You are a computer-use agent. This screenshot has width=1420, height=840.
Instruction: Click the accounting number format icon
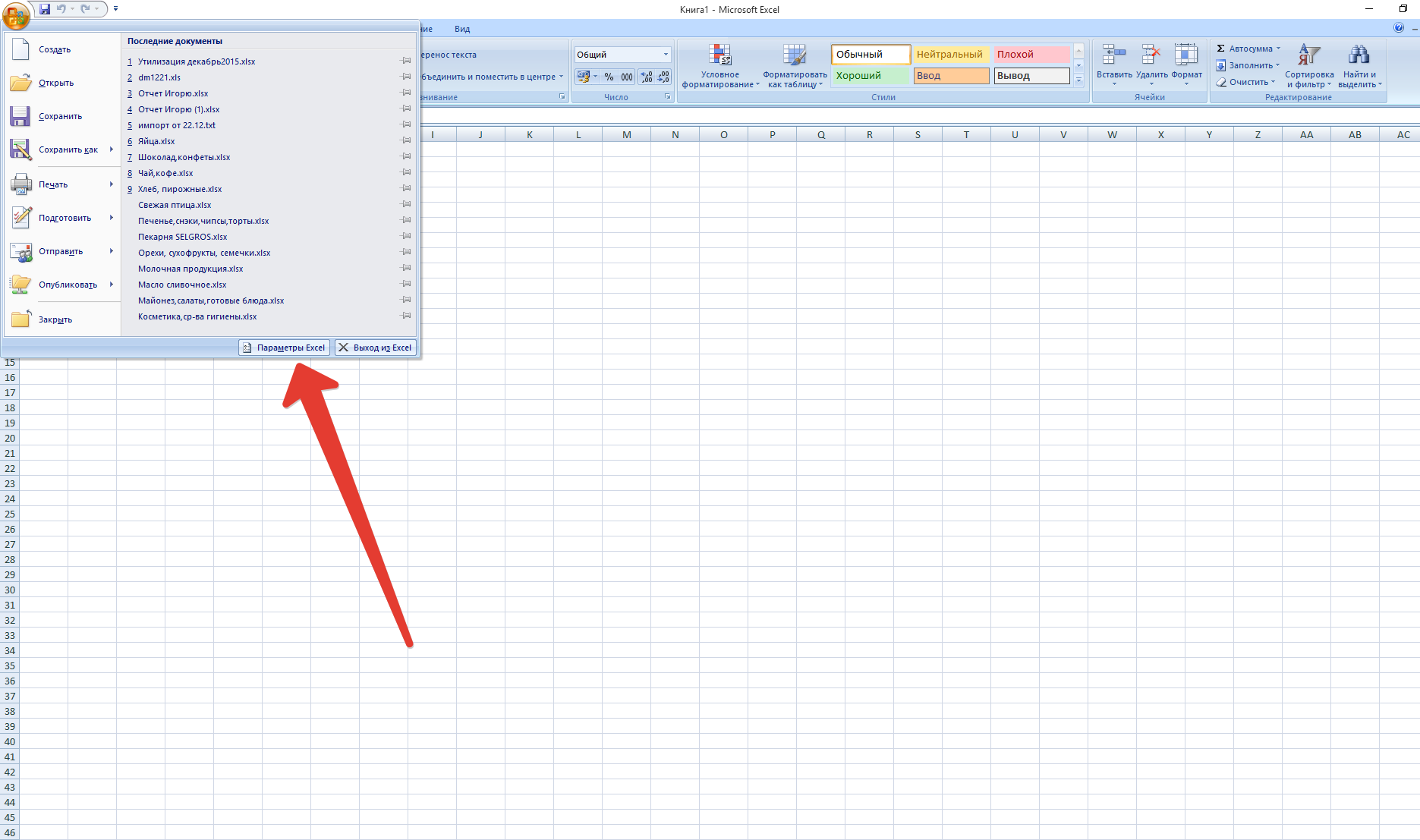[583, 77]
